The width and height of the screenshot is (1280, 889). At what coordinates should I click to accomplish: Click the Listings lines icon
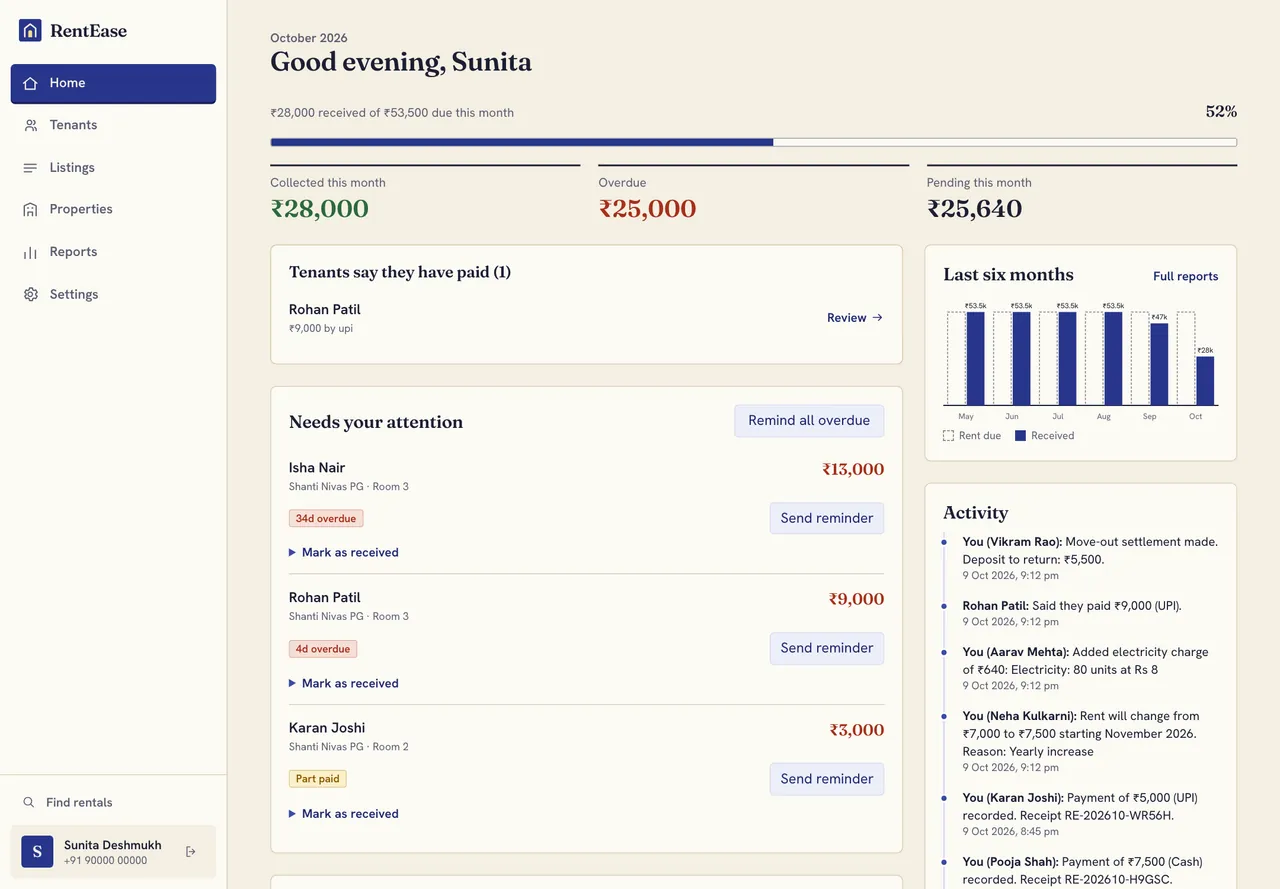[30, 168]
